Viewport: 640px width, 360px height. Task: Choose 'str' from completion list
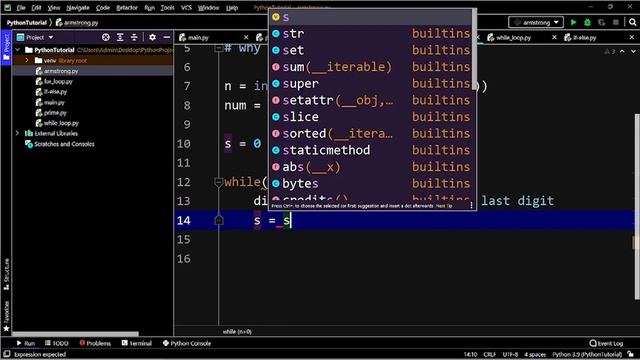[371, 33]
